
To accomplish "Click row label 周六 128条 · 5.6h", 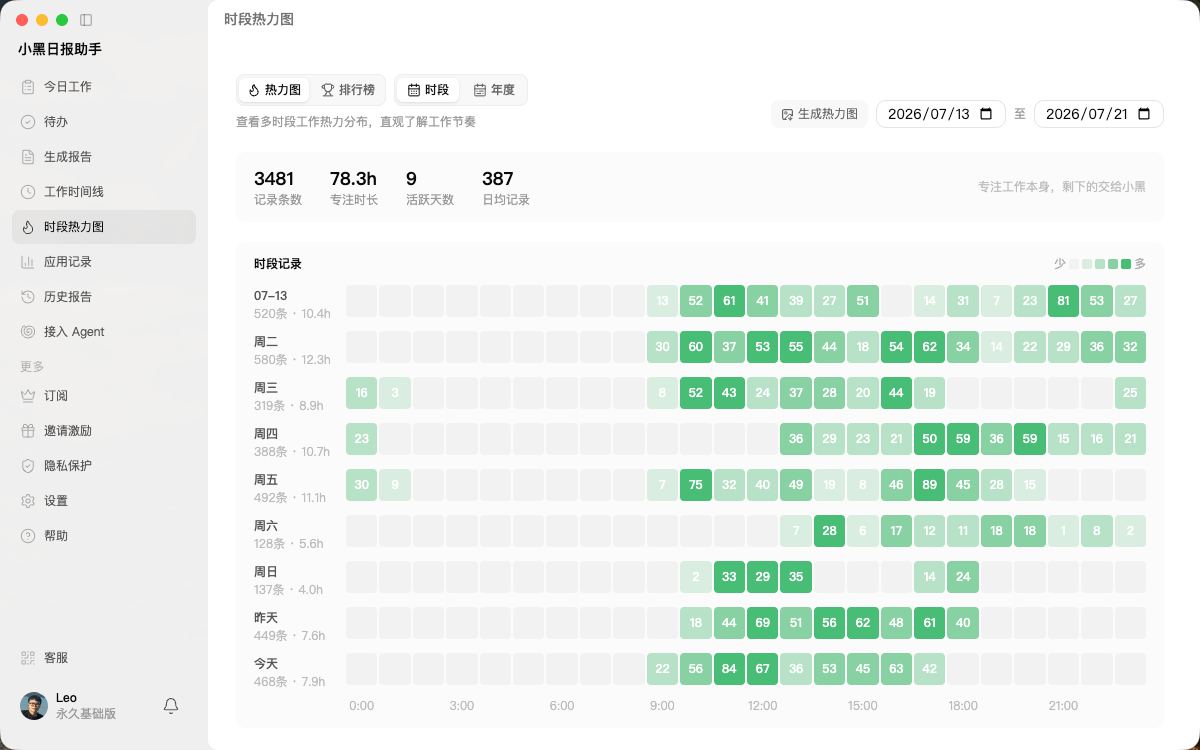I will point(289,534).
